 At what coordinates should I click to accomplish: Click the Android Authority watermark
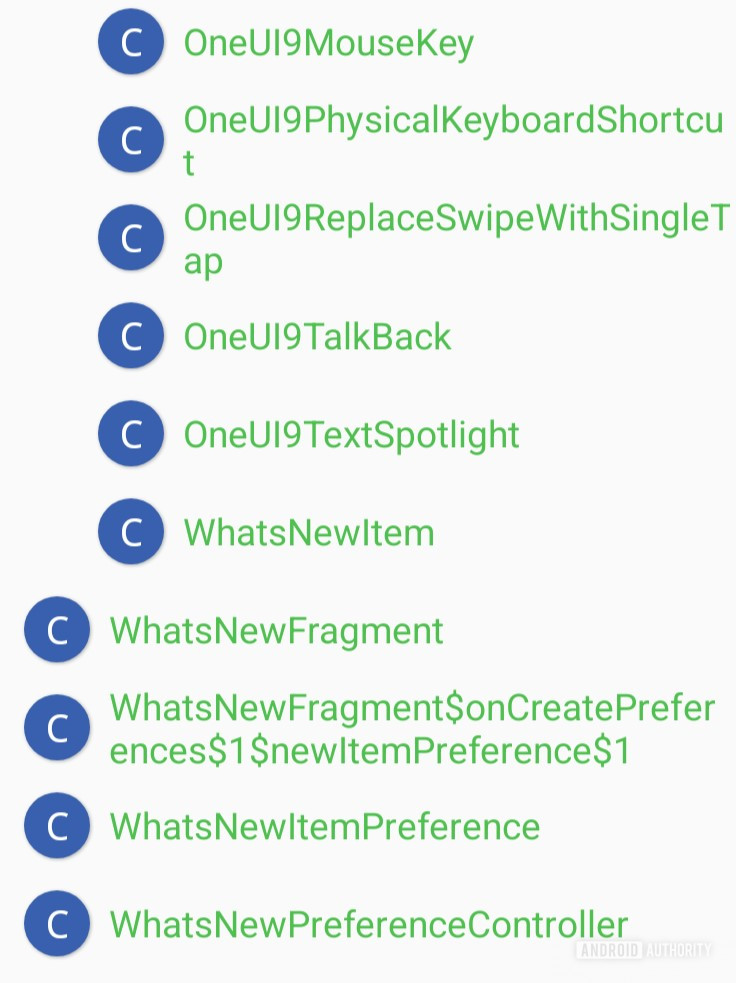click(x=645, y=951)
